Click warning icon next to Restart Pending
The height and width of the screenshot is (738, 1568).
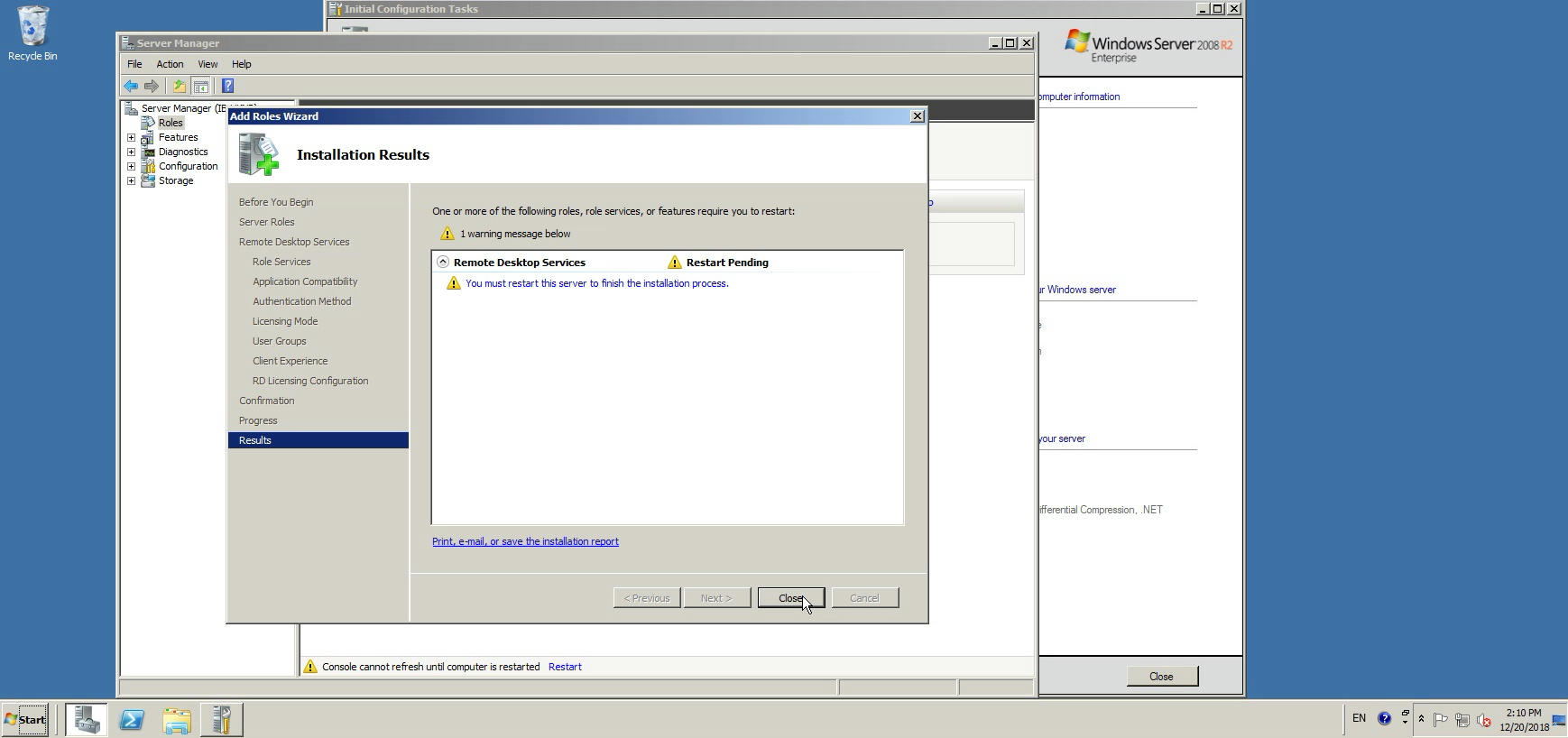pyautogui.click(x=674, y=263)
